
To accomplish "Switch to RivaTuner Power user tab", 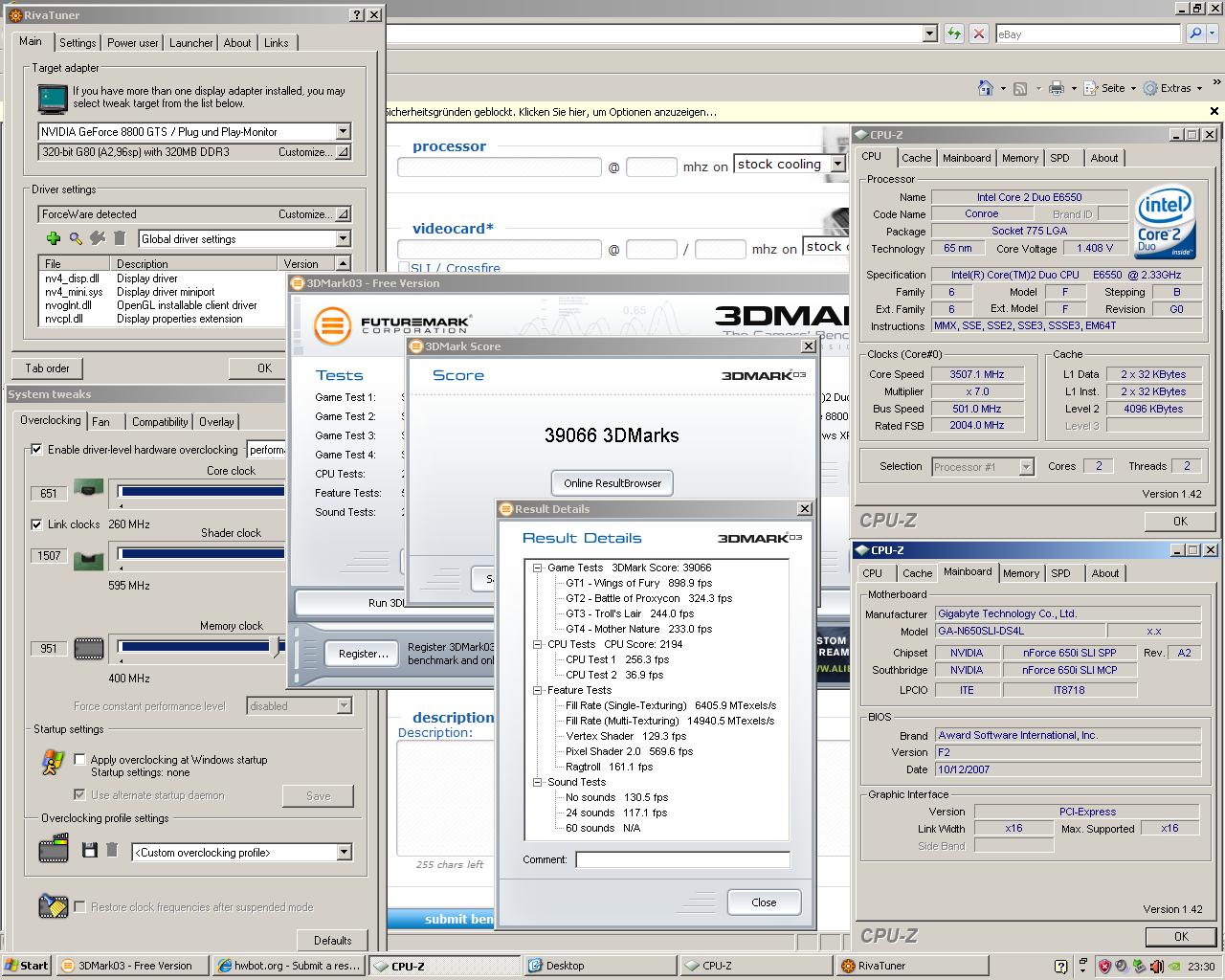I will tap(132, 43).
